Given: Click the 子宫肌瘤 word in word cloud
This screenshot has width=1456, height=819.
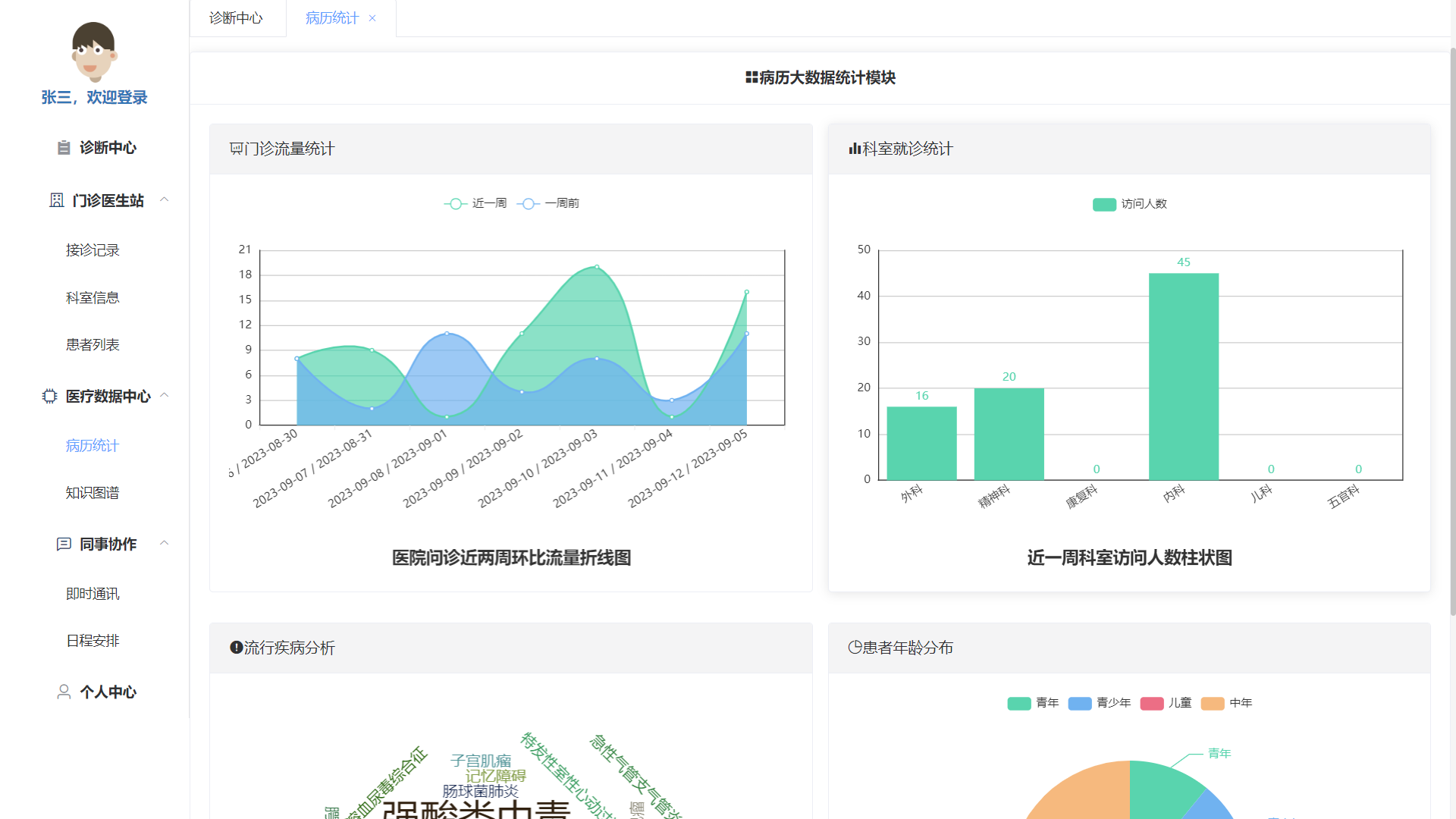Looking at the screenshot, I should tap(481, 761).
